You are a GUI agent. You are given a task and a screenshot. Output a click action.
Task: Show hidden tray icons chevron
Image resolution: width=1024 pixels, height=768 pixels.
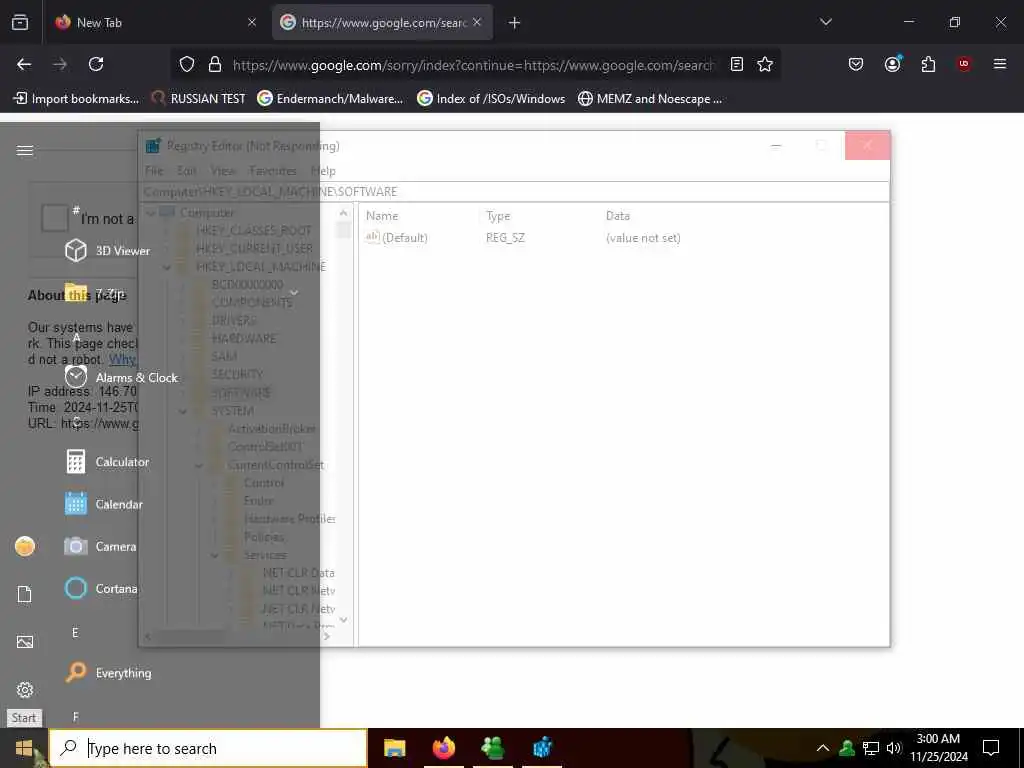823,748
